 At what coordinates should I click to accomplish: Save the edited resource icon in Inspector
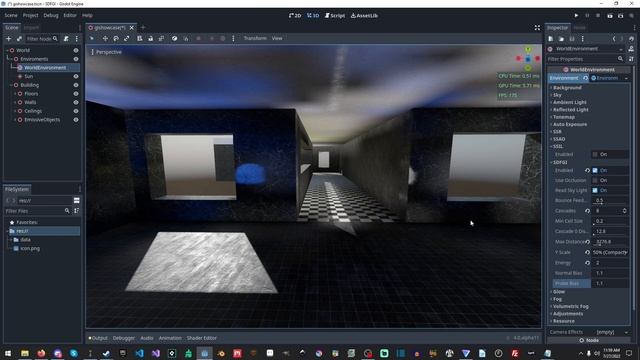572,39
